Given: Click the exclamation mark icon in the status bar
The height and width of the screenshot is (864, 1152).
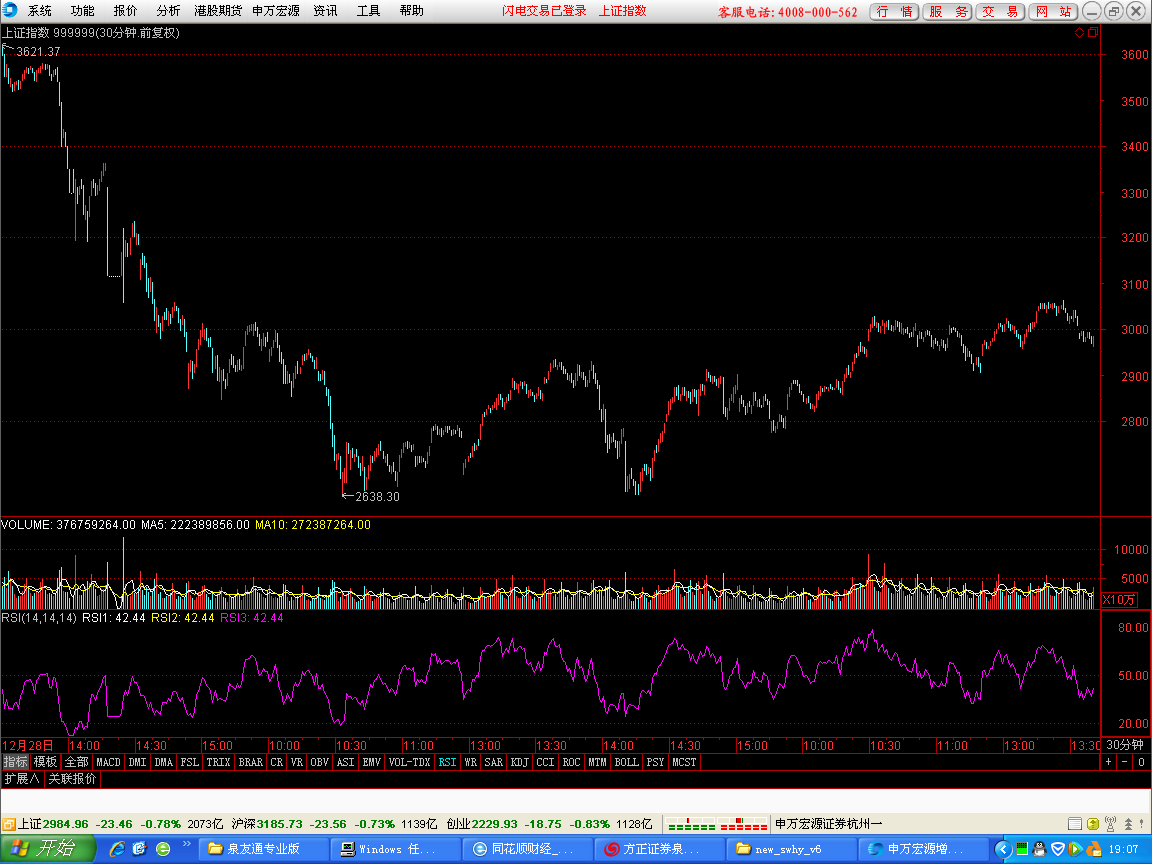Looking at the screenshot, I should pyautogui.click(x=1142, y=824).
